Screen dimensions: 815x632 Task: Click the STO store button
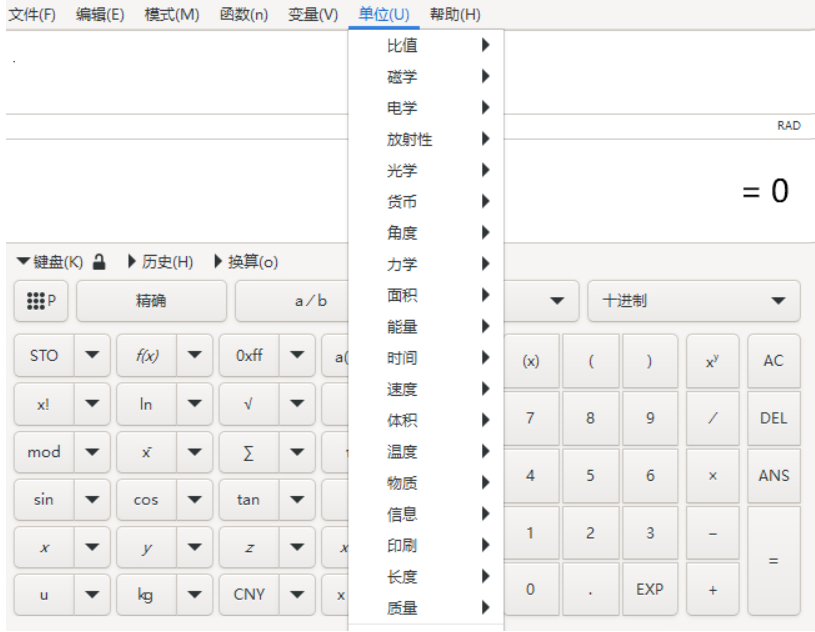(x=44, y=356)
